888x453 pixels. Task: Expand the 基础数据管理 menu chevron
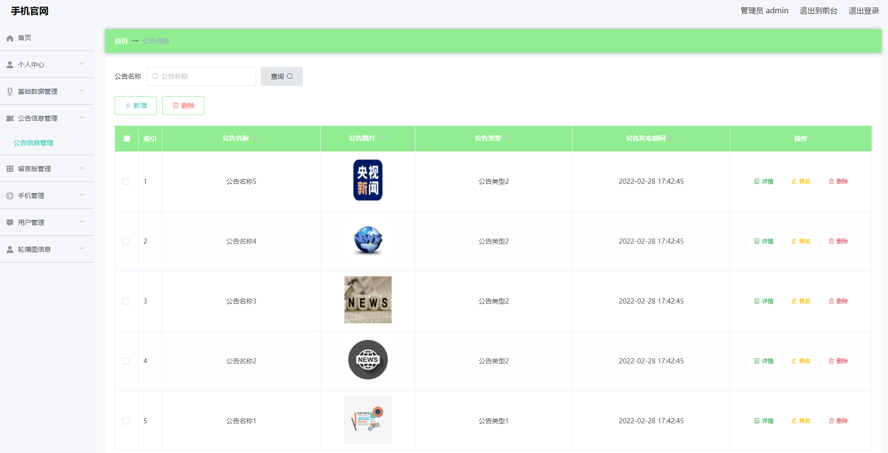pyautogui.click(x=82, y=91)
